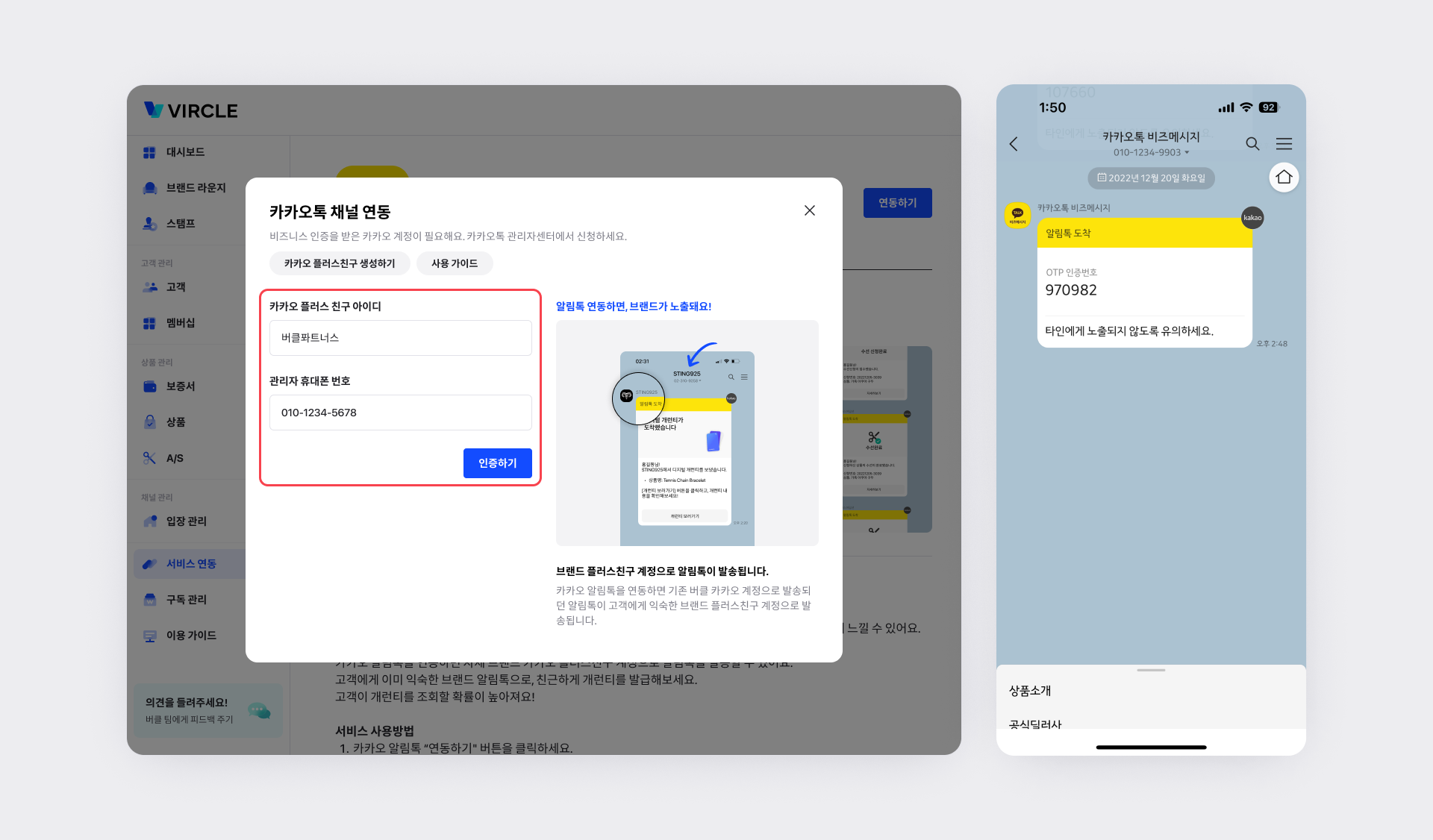Click the search icon in KakaoTalk header

click(1252, 144)
